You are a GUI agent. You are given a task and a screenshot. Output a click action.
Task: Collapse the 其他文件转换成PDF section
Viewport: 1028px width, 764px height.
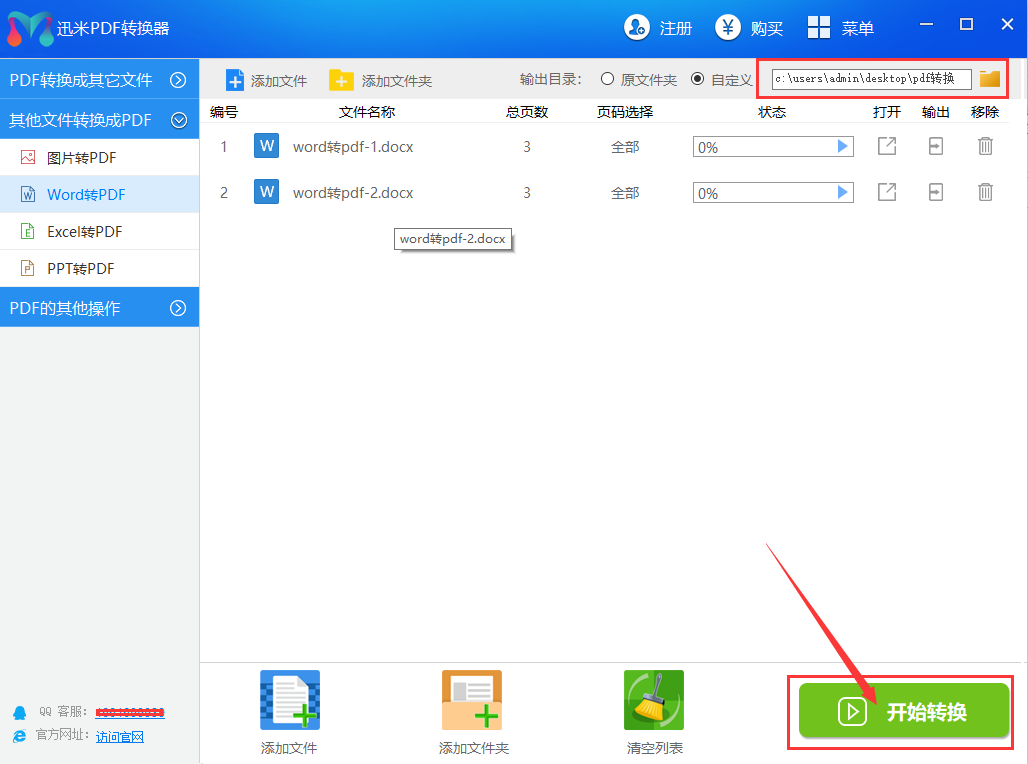pos(179,120)
